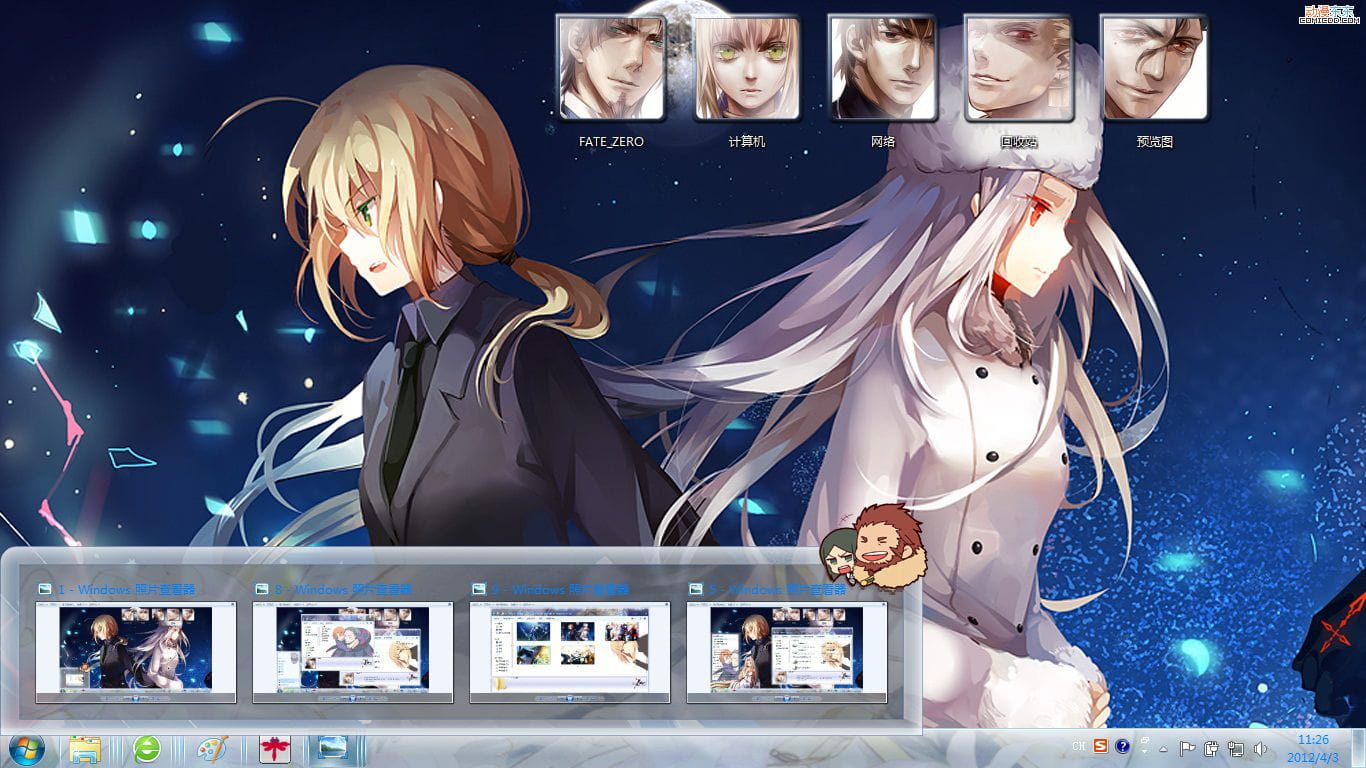This screenshot has height=768, width=1366.
Task: Click the network status tray icon
Action: click(x=1235, y=748)
